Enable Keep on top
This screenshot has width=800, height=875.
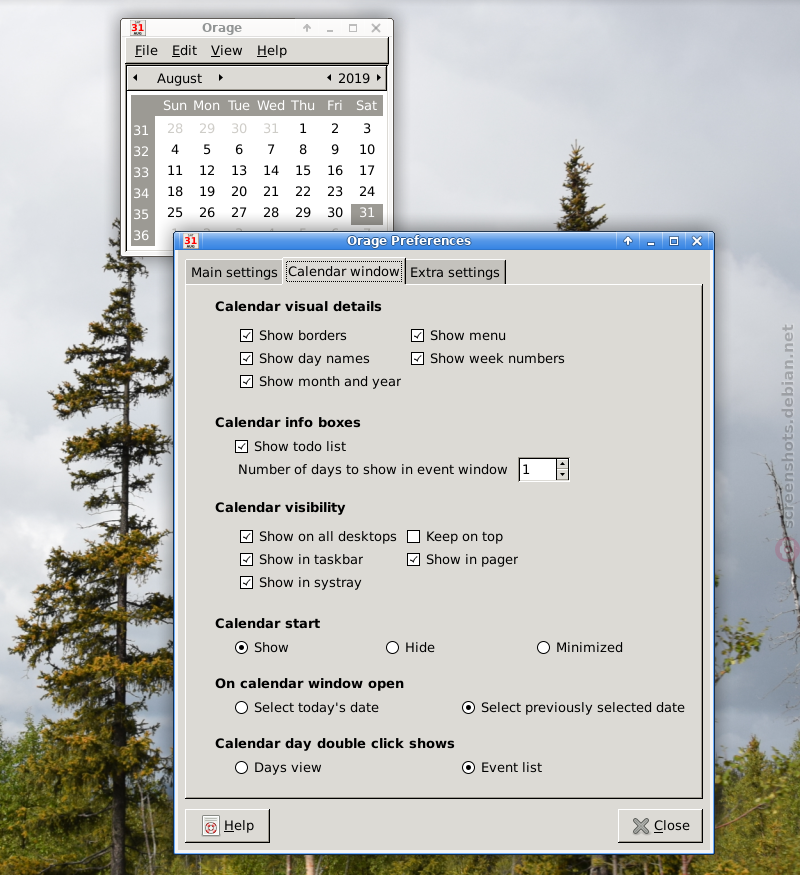[x=413, y=536]
